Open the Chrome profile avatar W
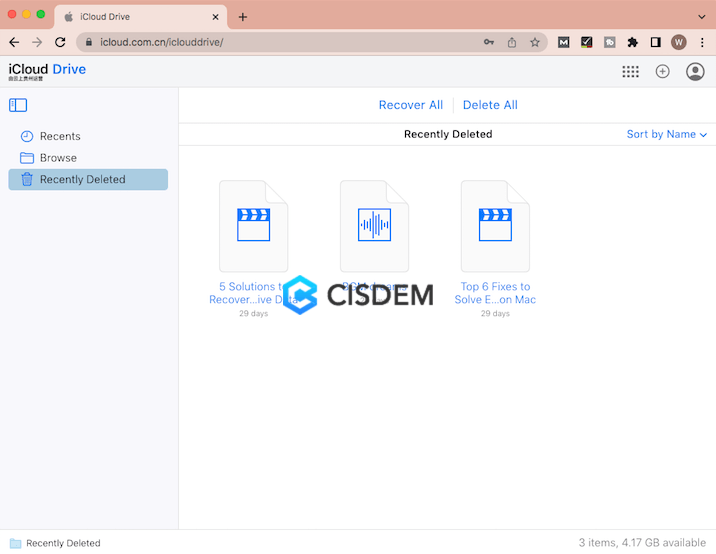This screenshot has height=554, width=716. 679,42
